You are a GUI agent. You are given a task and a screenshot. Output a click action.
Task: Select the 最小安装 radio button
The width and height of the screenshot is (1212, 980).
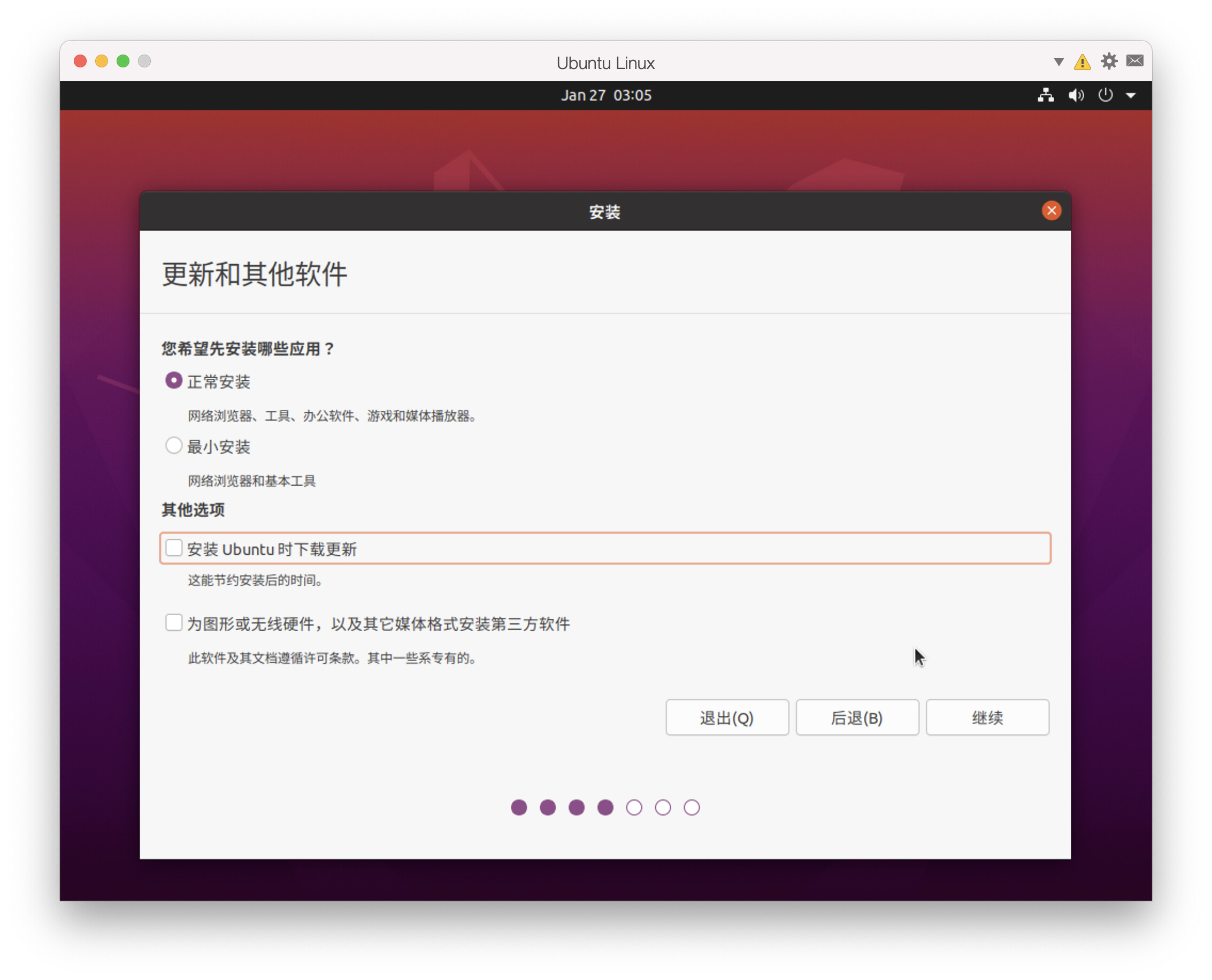coord(174,446)
